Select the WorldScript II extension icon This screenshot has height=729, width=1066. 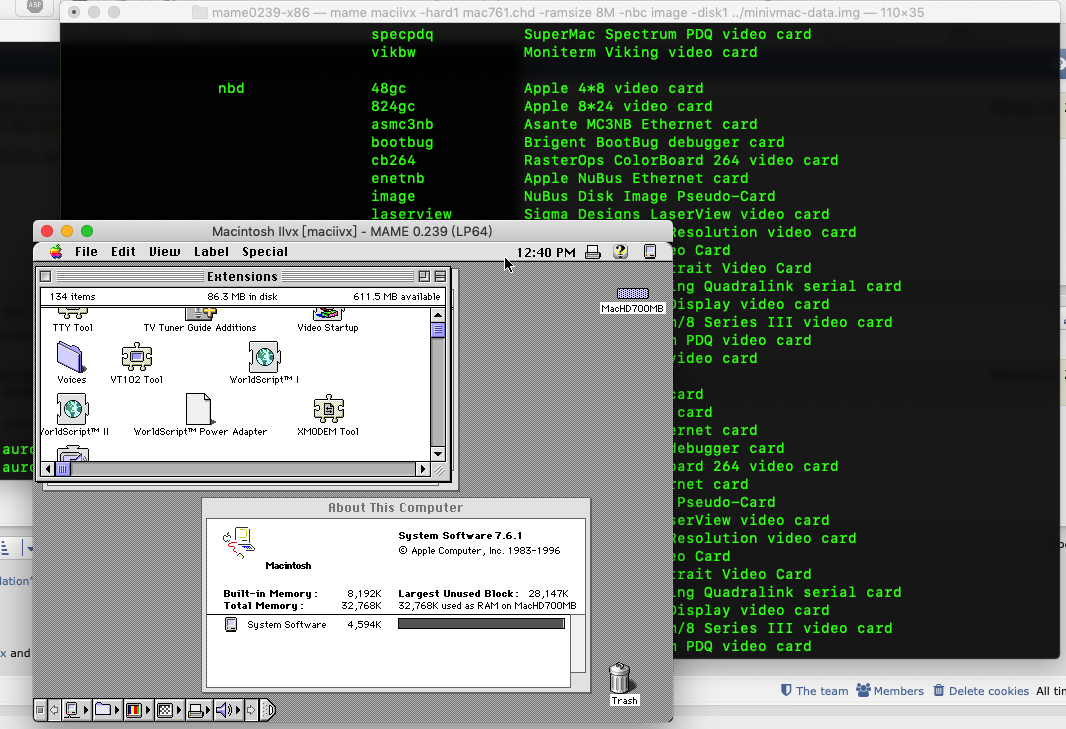72,409
